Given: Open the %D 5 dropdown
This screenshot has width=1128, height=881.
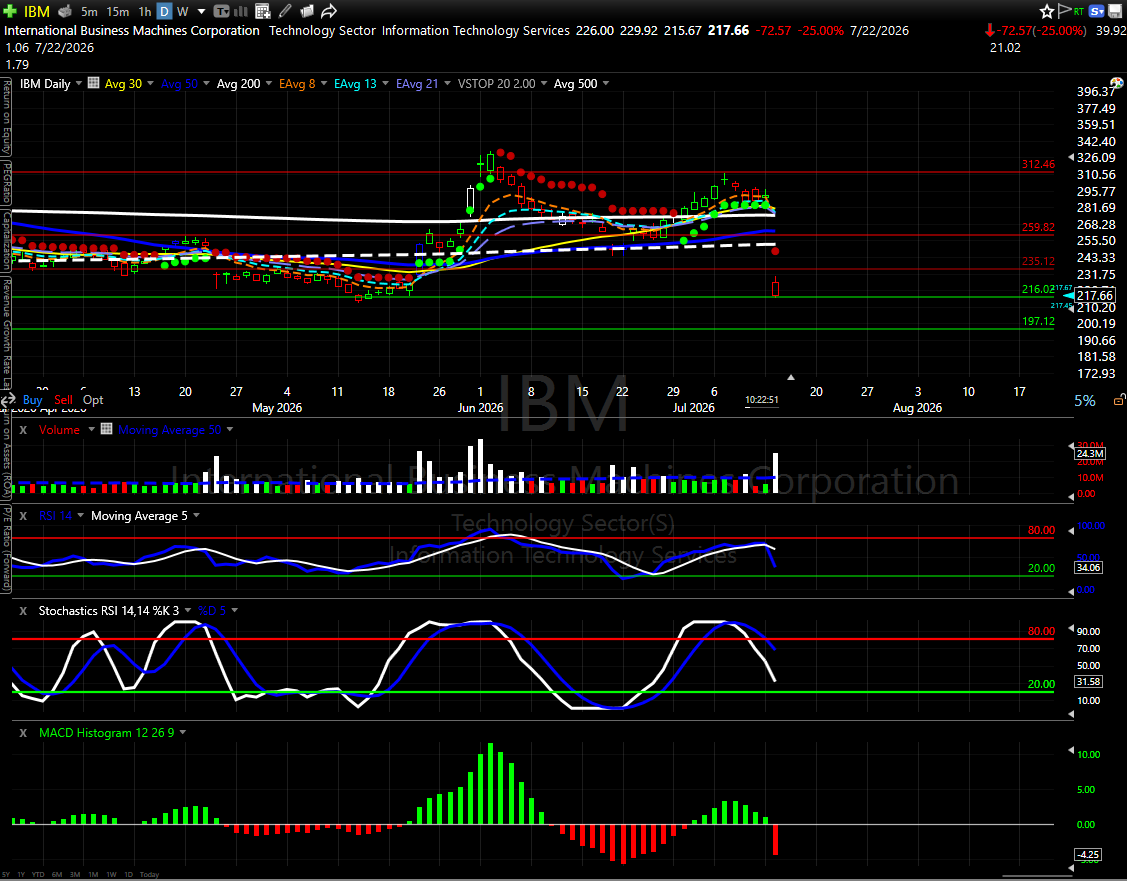Looking at the screenshot, I should (235, 611).
